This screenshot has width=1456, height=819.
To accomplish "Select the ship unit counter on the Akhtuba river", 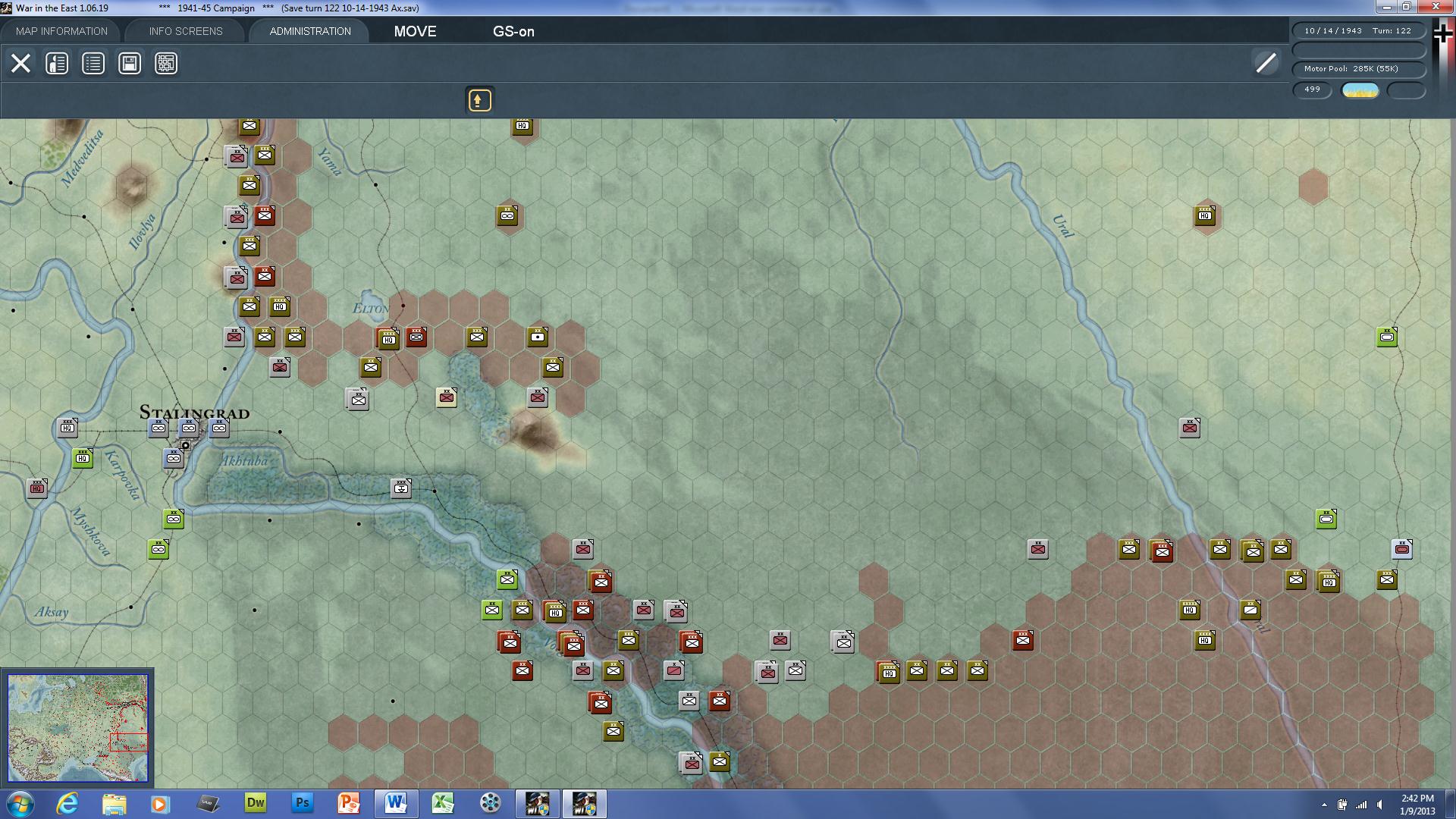I will click(401, 488).
